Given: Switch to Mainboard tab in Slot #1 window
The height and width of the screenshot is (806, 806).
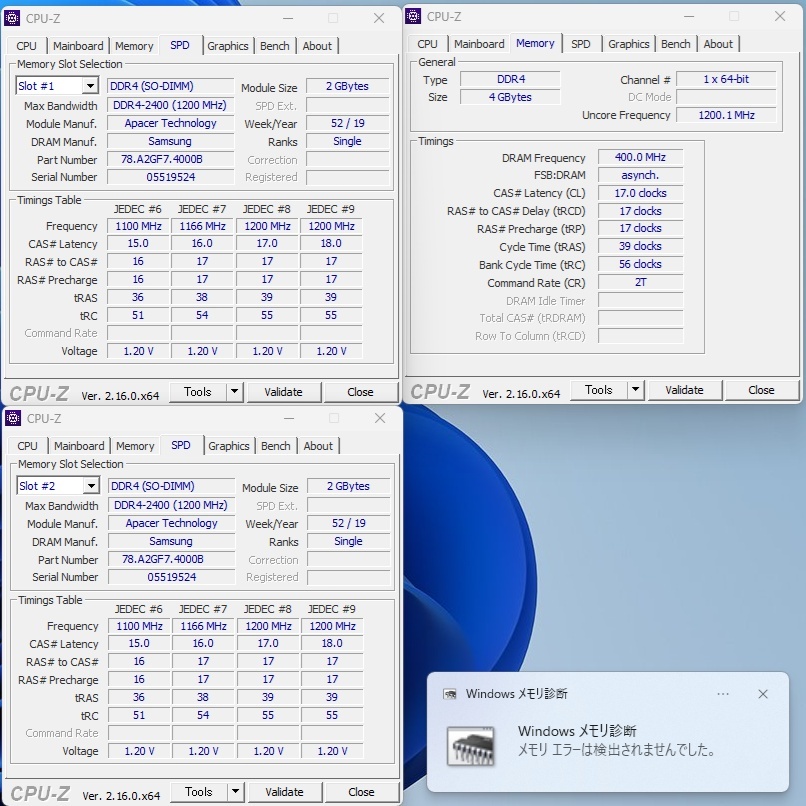Looking at the screenshot, I should click(78, 46).
